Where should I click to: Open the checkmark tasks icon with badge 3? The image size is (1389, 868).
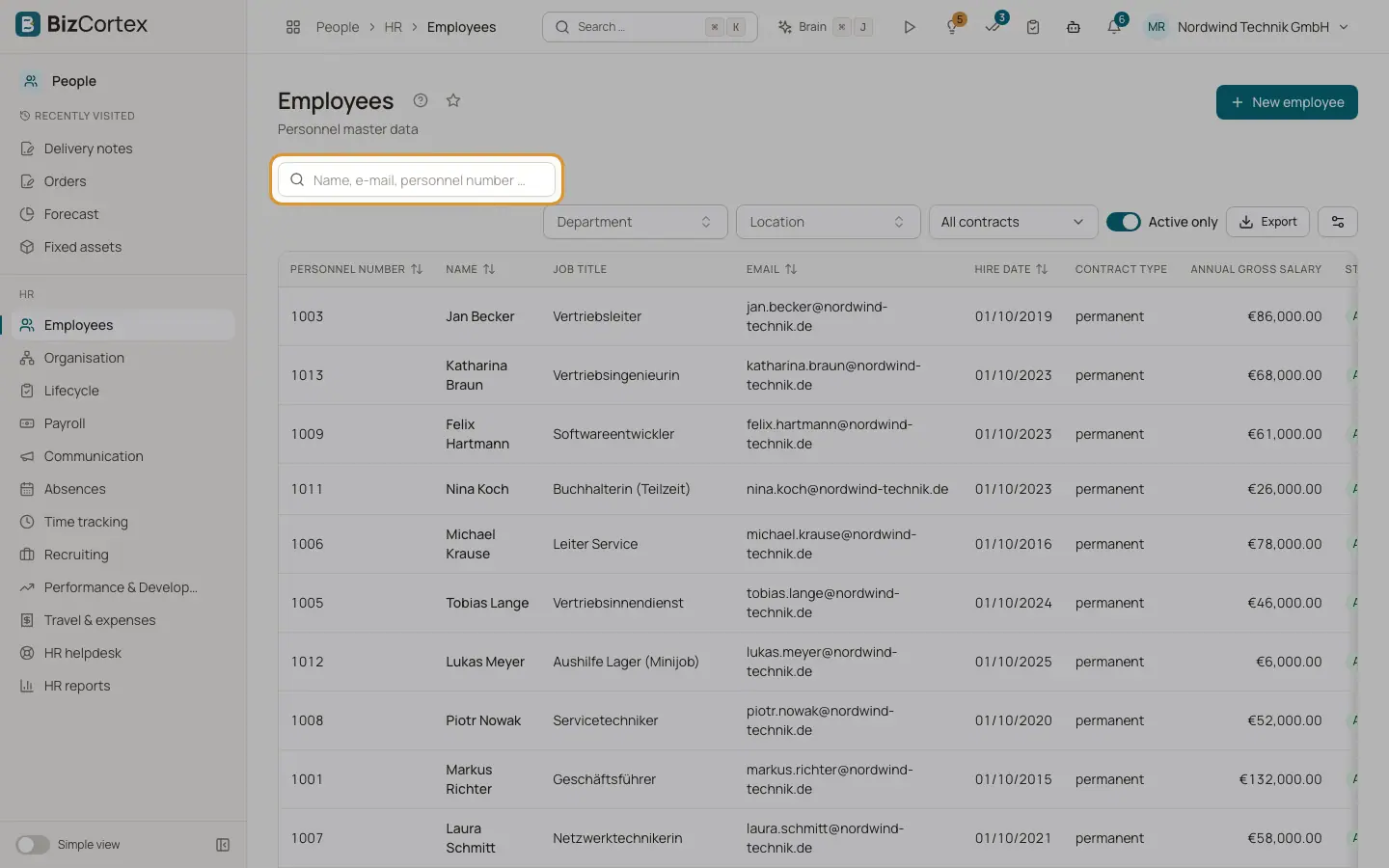pyautogui.click(x=994, y=27)
